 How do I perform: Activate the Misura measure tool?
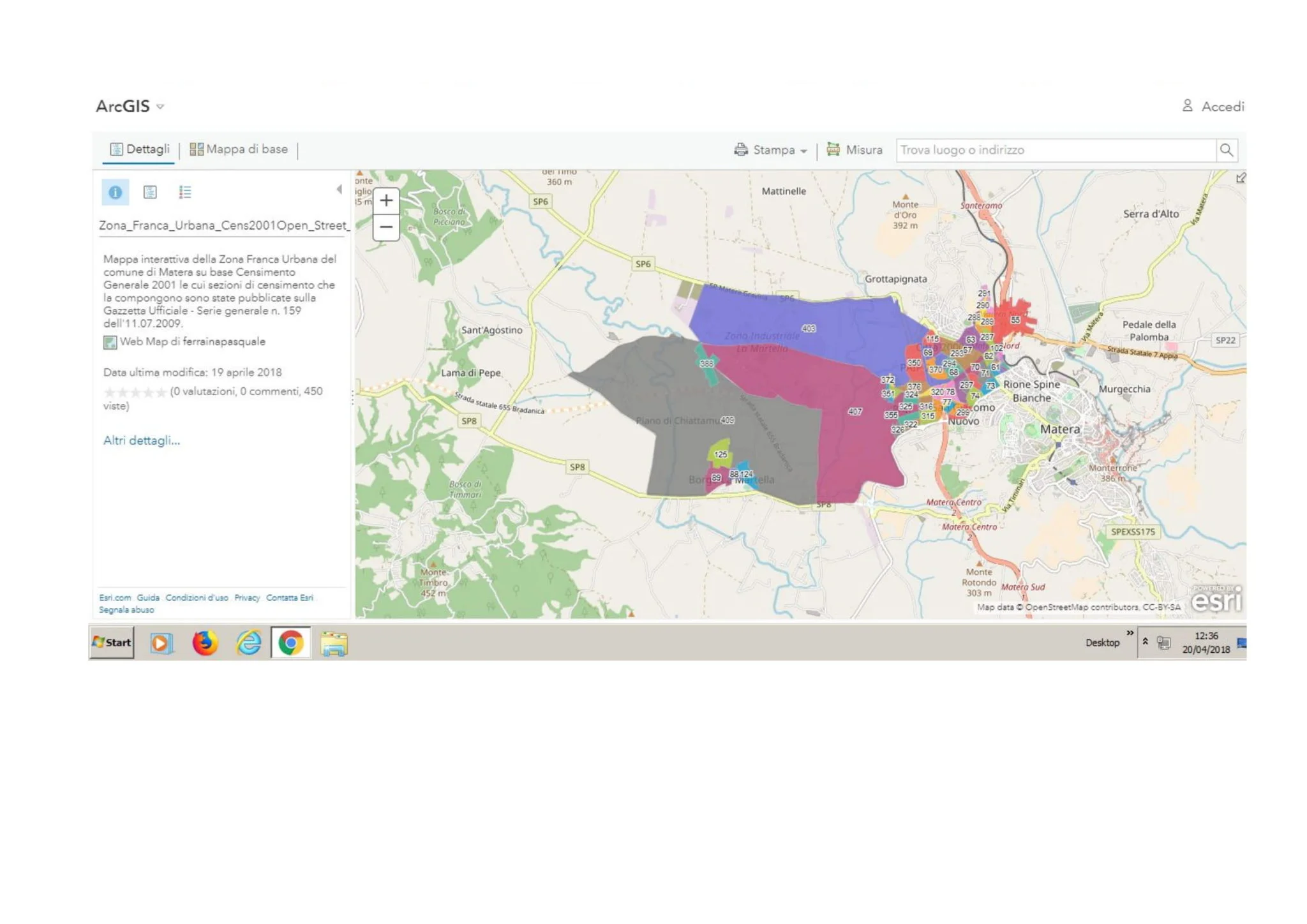(855, 150)
